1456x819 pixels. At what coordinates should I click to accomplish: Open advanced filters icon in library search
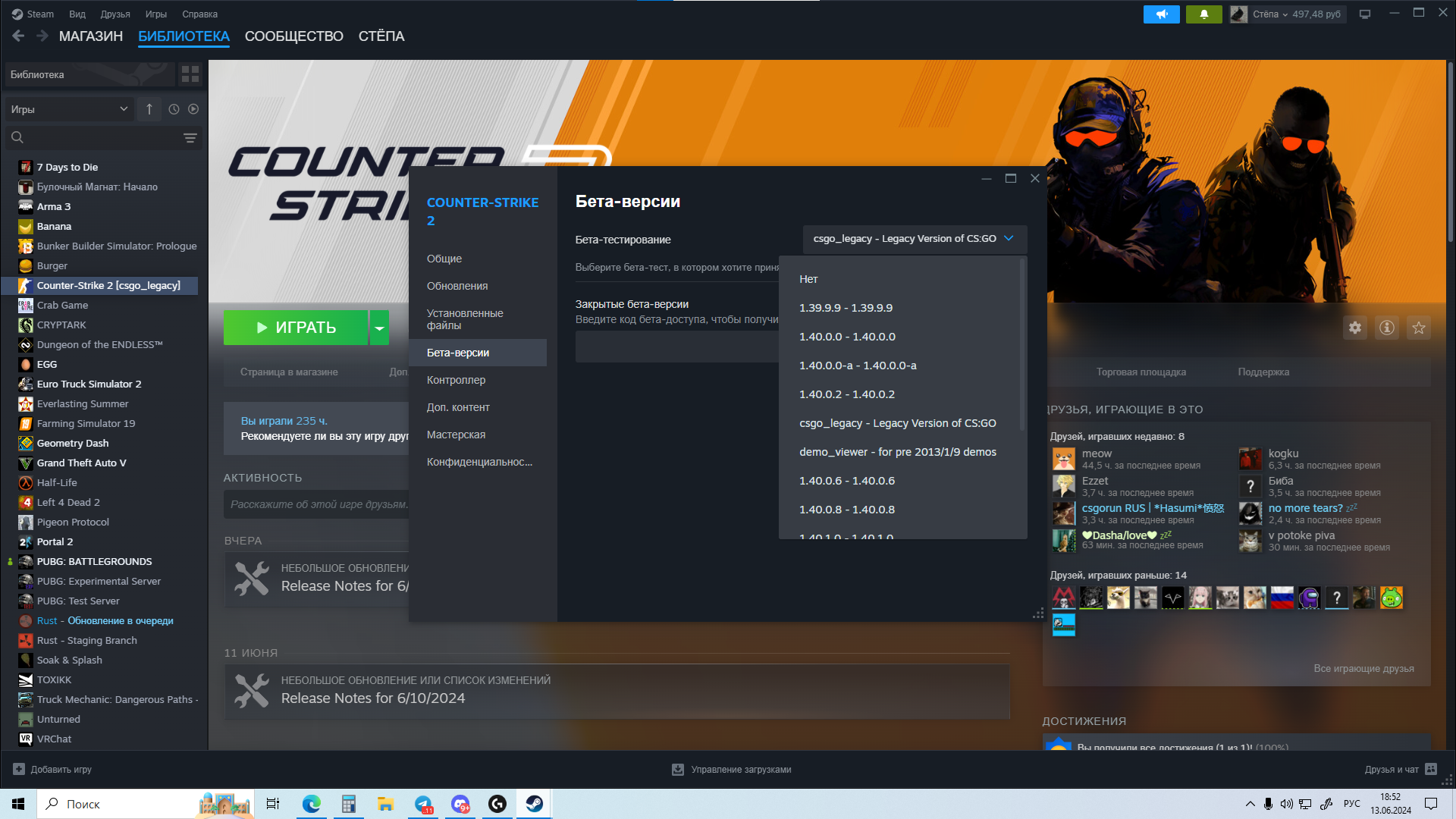190,137
